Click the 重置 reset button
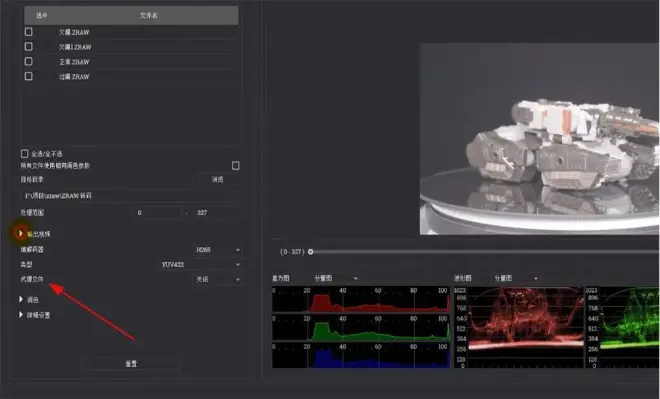This screenshot has height=399, width=660. [131, 364]
